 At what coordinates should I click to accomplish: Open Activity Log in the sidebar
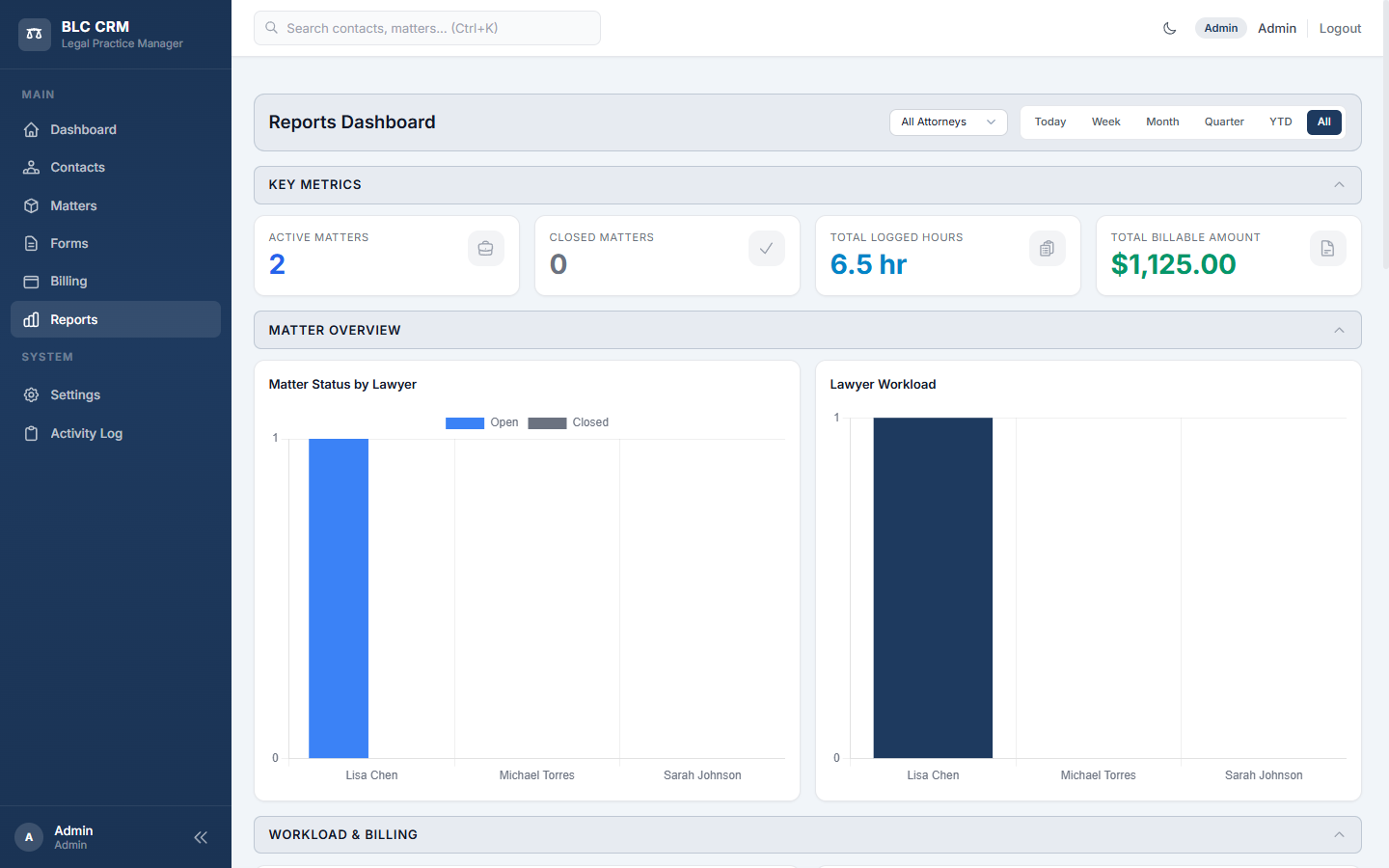coord(116,433)
